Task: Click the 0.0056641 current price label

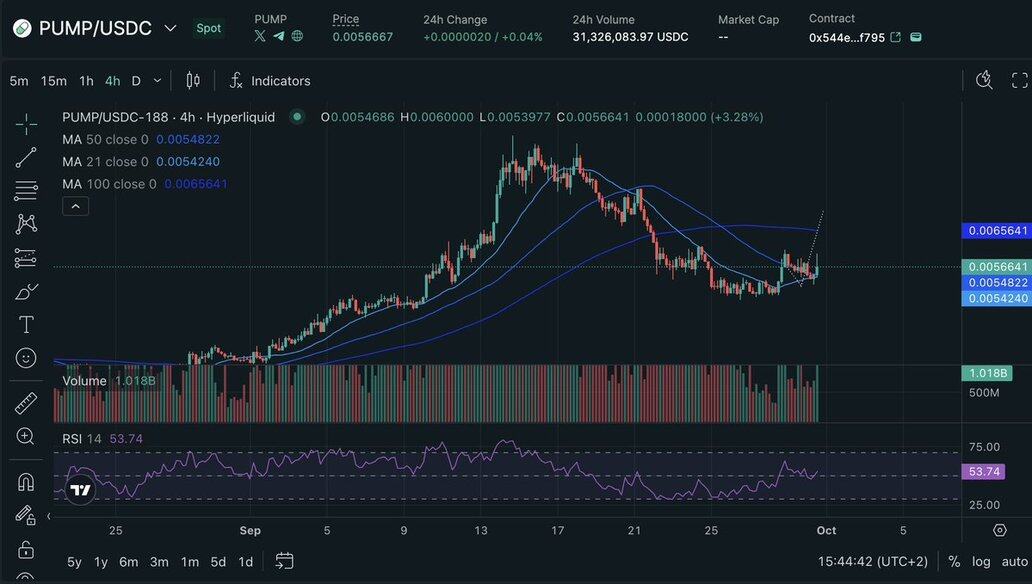Action: pyautogui.click(x=996, y=267)
